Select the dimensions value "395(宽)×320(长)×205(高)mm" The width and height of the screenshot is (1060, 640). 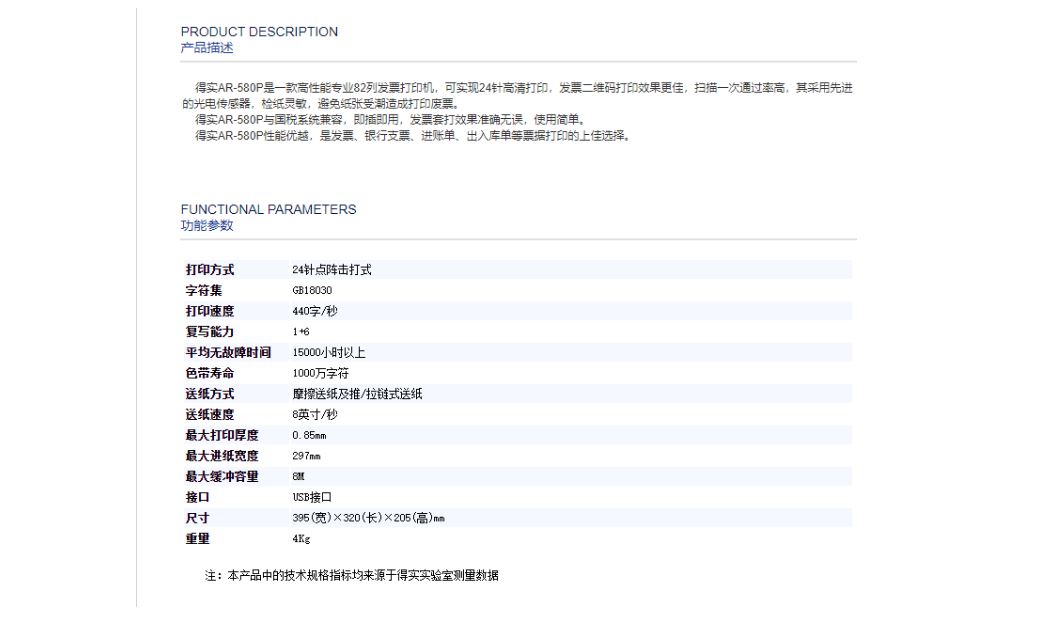pos(368,518)
